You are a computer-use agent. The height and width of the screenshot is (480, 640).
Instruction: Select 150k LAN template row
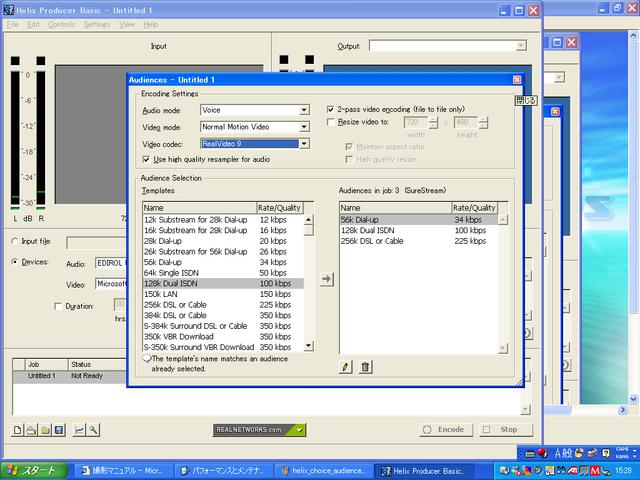coord(223,294)
